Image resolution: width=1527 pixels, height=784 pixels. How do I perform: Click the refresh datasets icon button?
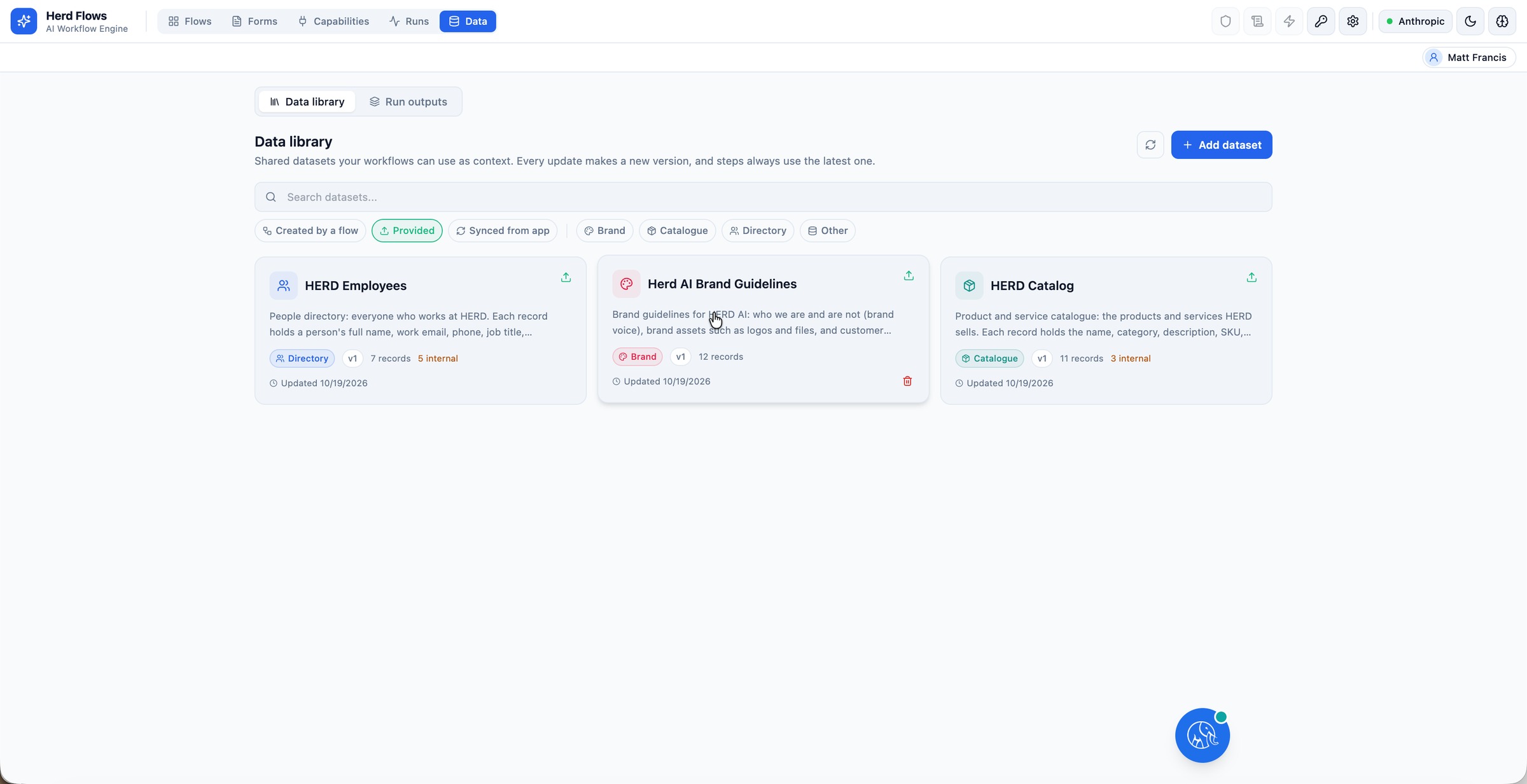pos(1150,145)
